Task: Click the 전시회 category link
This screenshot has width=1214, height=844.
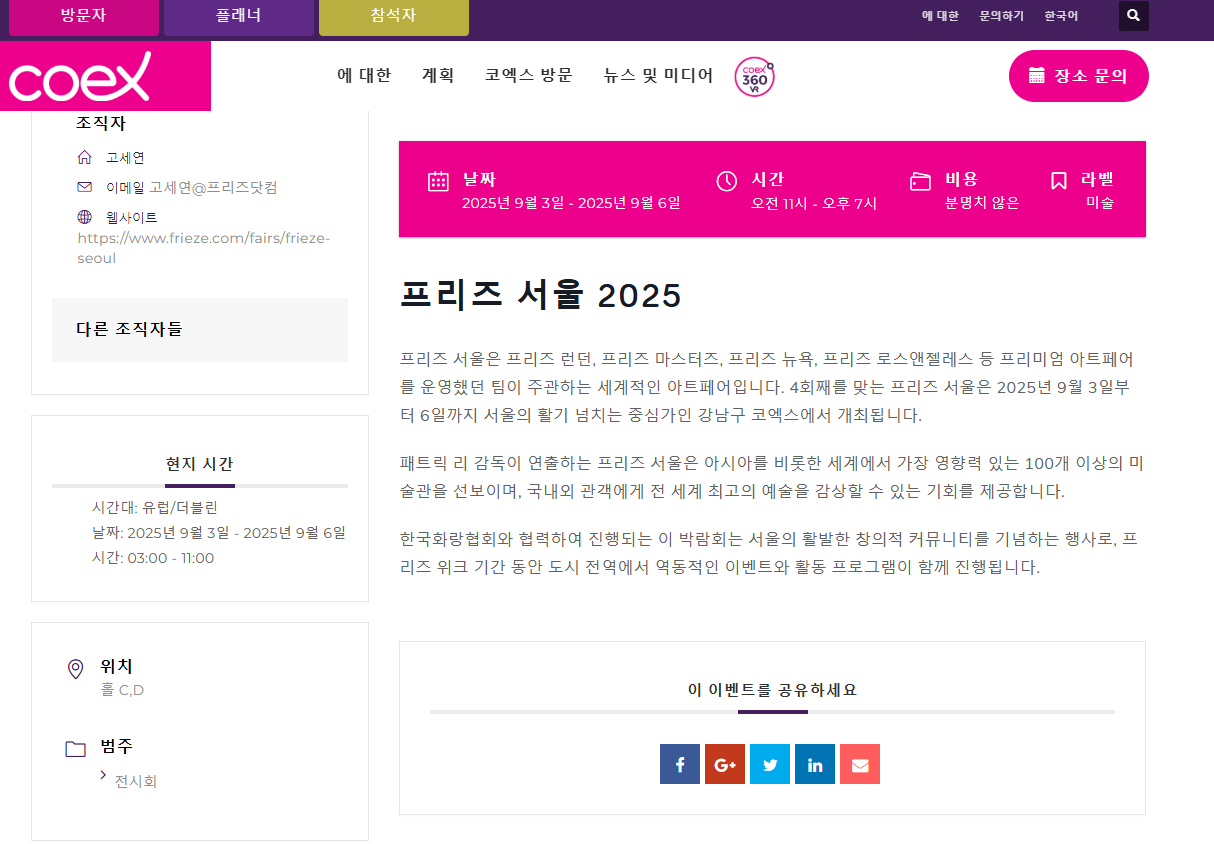Action: tap(135, 781)
